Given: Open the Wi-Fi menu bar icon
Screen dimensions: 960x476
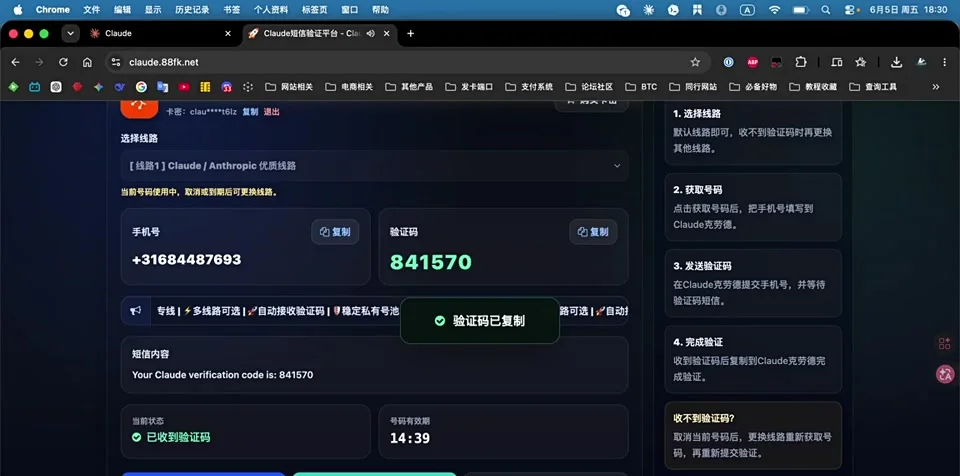Looking at the screenshot, I should 774,10.
